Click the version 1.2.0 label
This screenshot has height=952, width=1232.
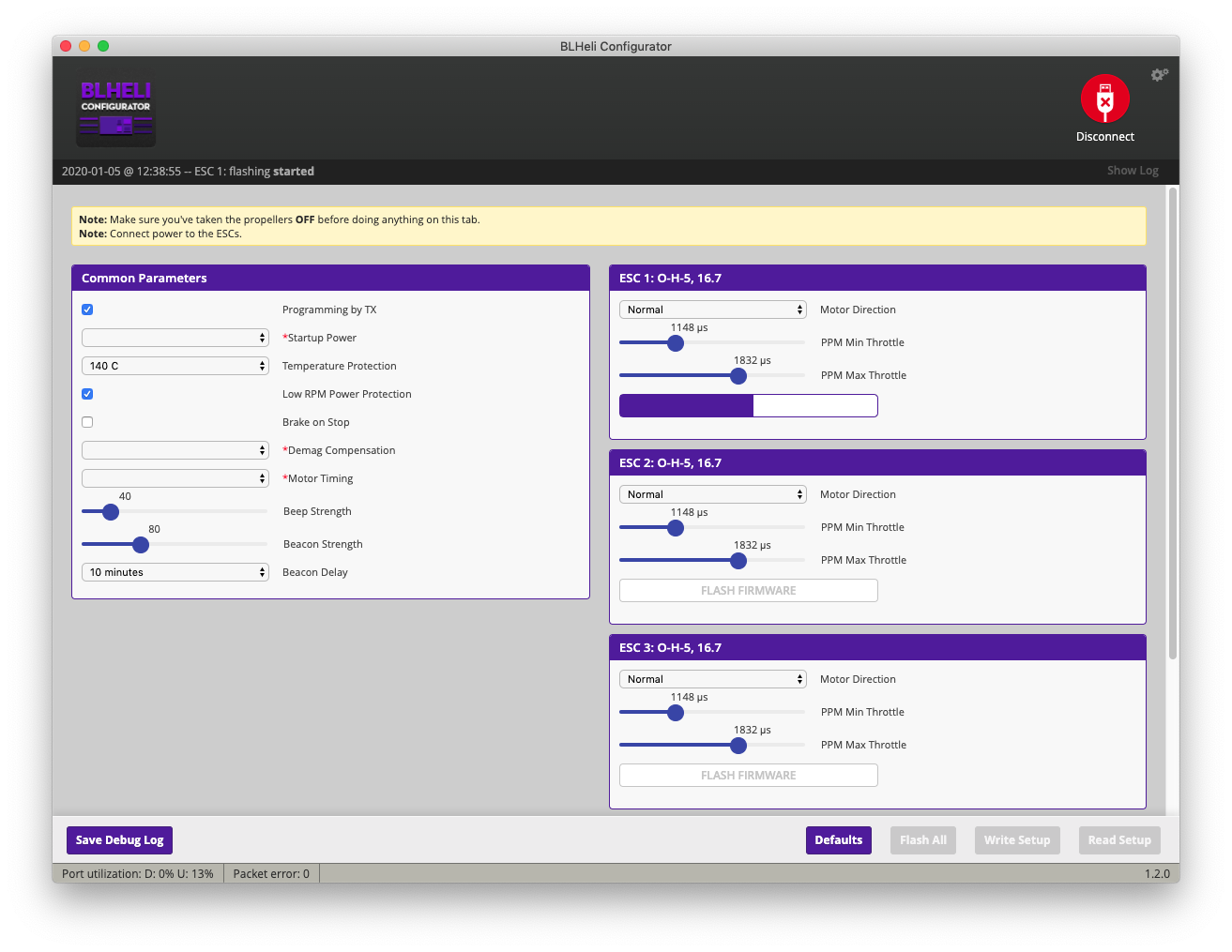1157,873
